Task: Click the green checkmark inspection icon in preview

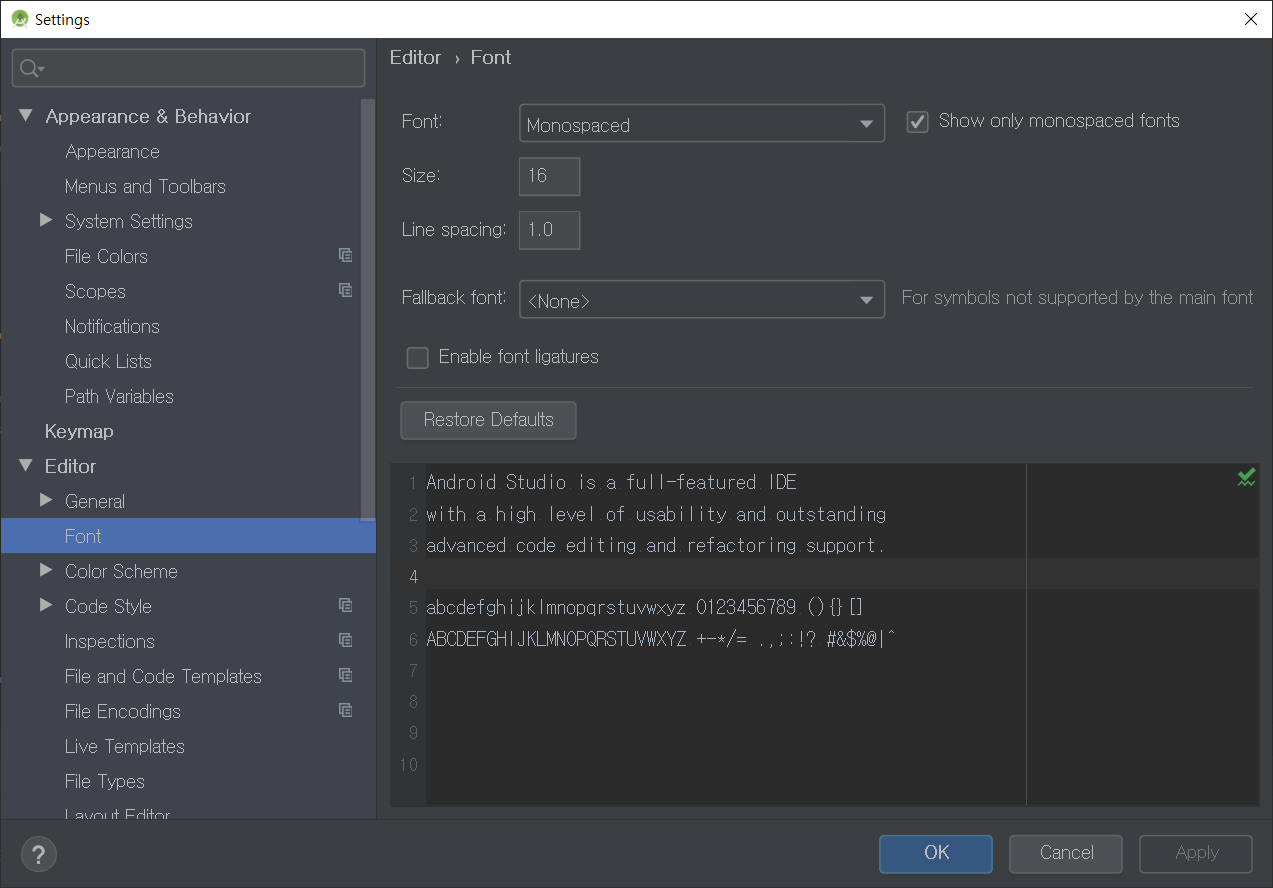Action: pos(1246,478)
